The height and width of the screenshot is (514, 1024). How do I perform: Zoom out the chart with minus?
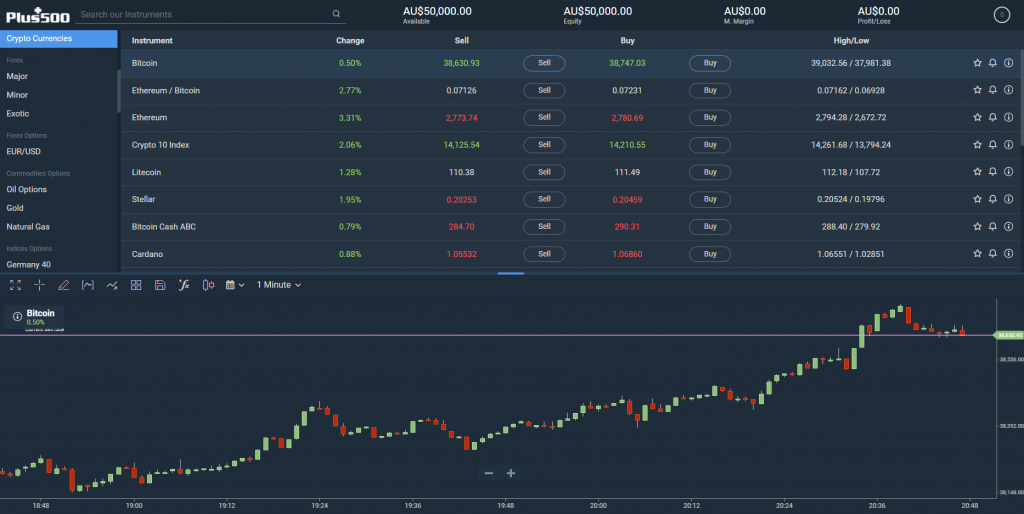coord(488,473)
